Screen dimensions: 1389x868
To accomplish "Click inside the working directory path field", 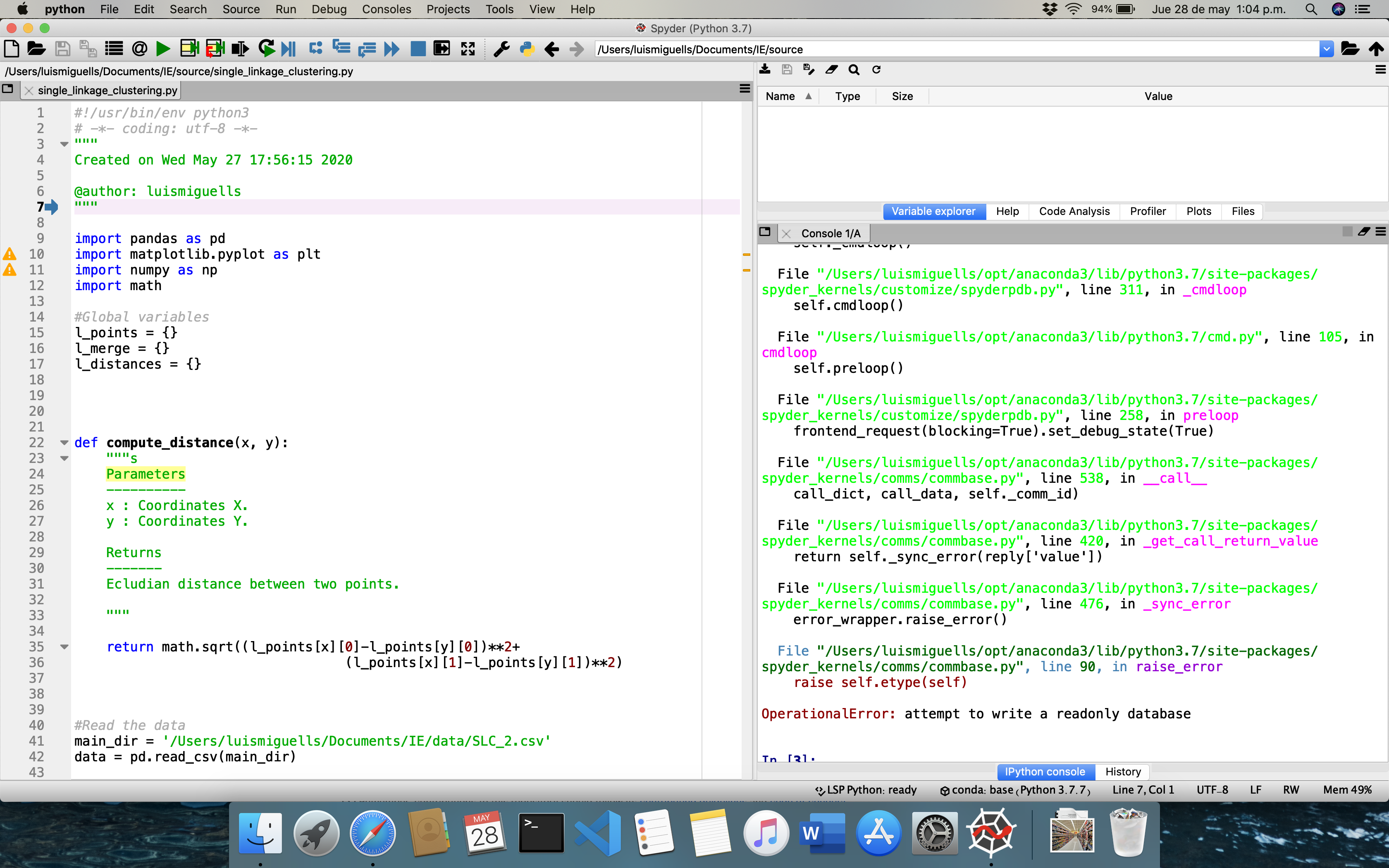I will pos(918,49).
